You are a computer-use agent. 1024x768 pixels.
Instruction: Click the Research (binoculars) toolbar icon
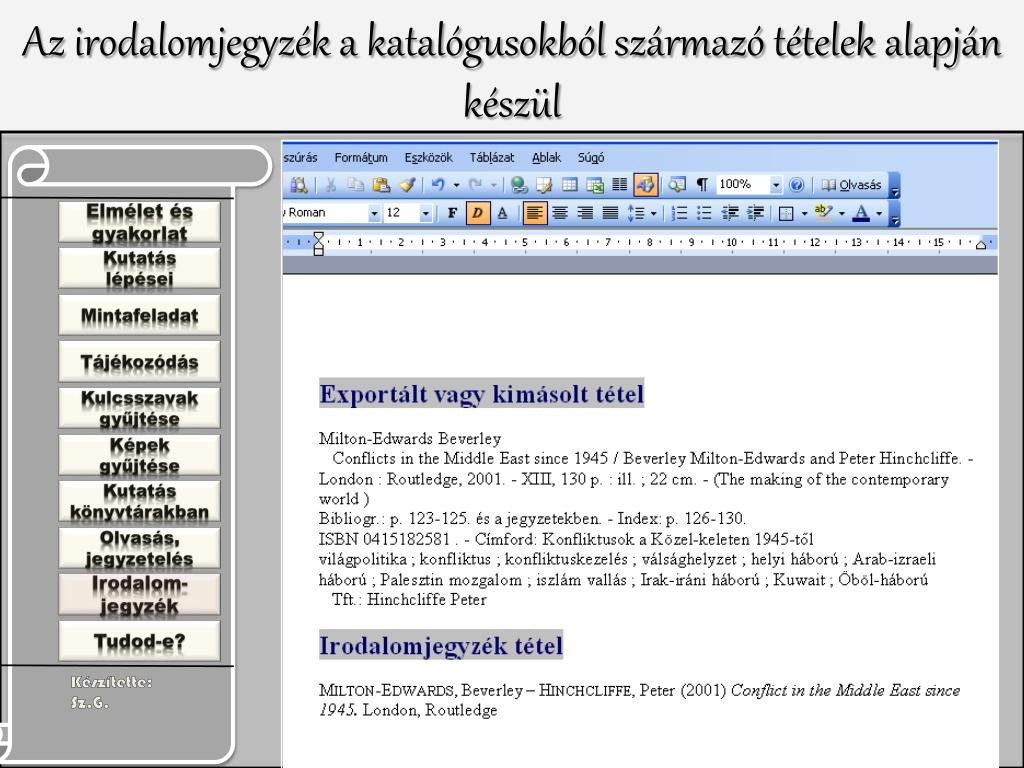point(299,185)
